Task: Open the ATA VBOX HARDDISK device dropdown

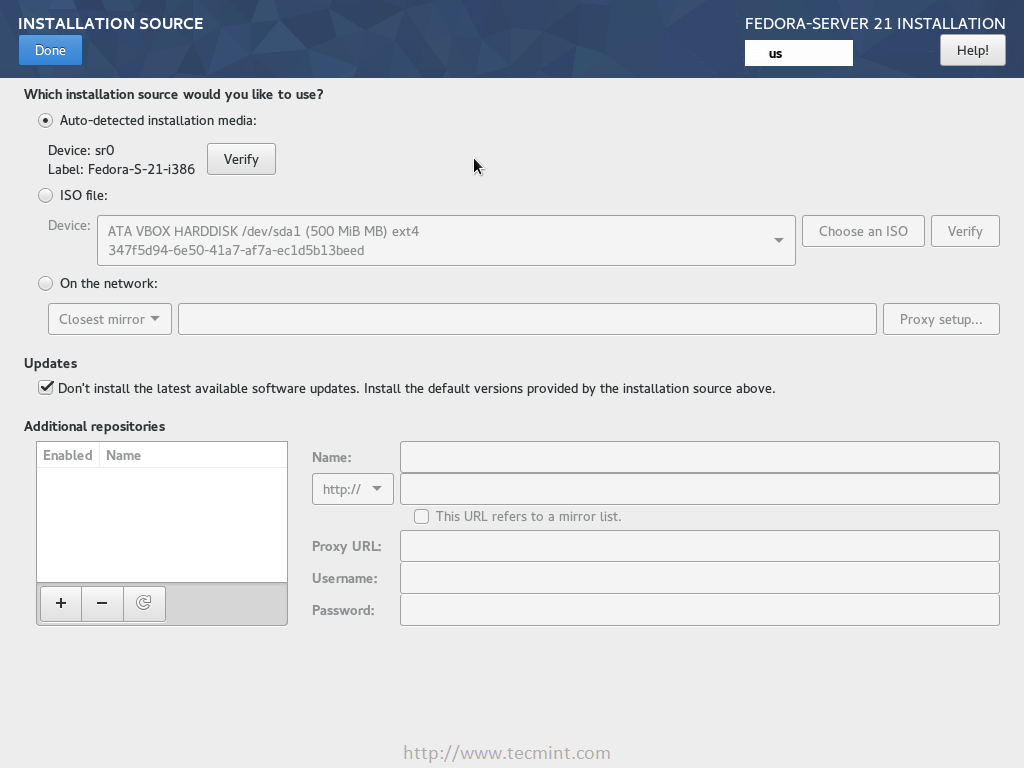Action: pos(446,240)
